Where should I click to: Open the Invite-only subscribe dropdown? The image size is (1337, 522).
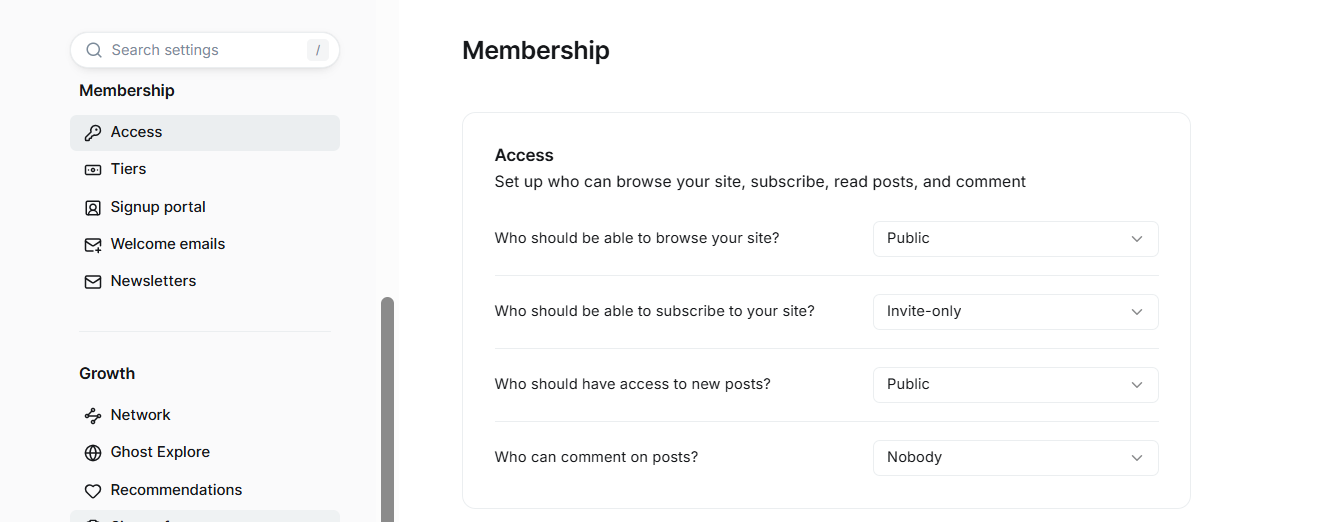1015,312
